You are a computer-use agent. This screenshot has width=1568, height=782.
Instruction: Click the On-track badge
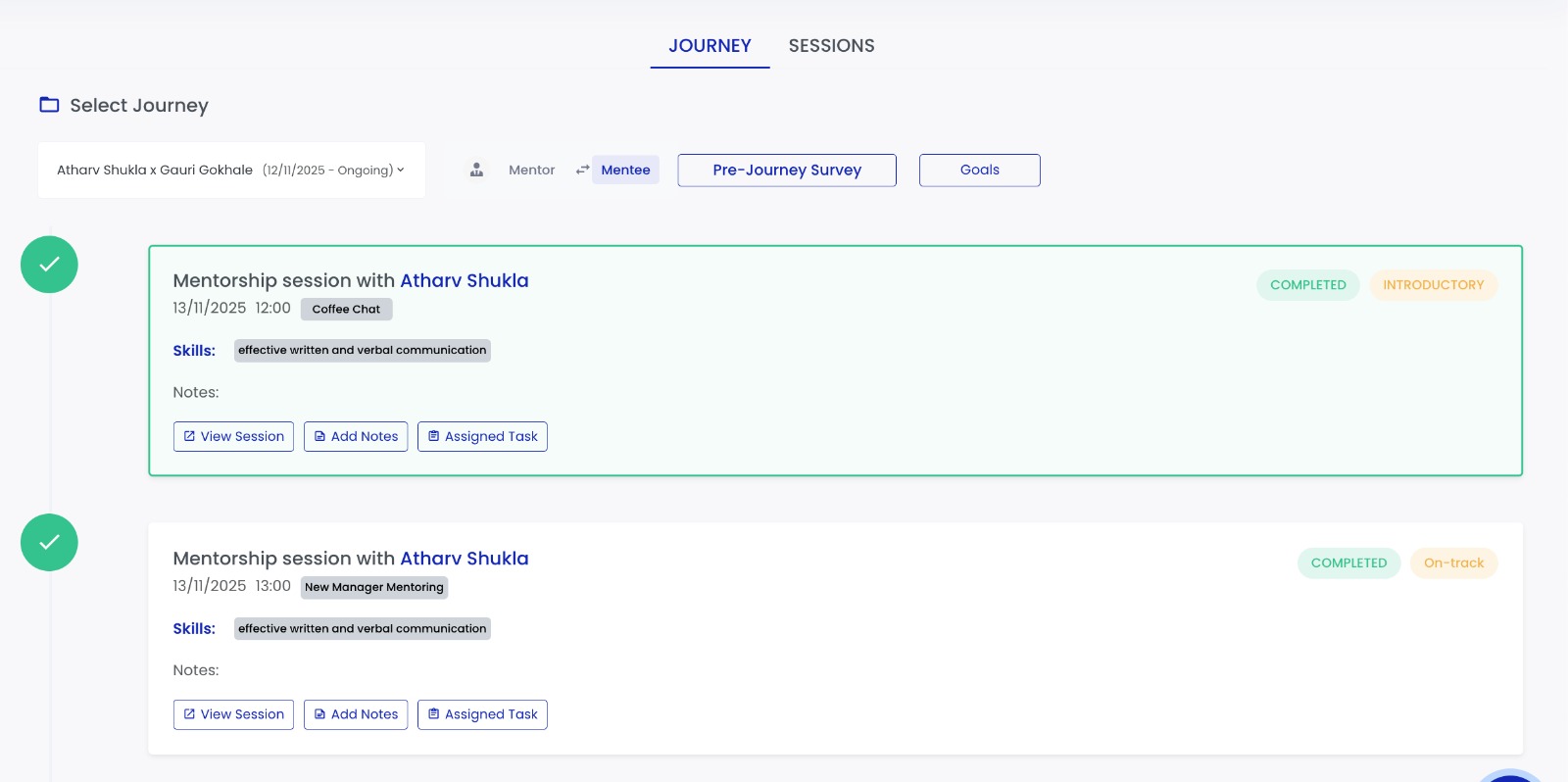[x=1454, y=562]
